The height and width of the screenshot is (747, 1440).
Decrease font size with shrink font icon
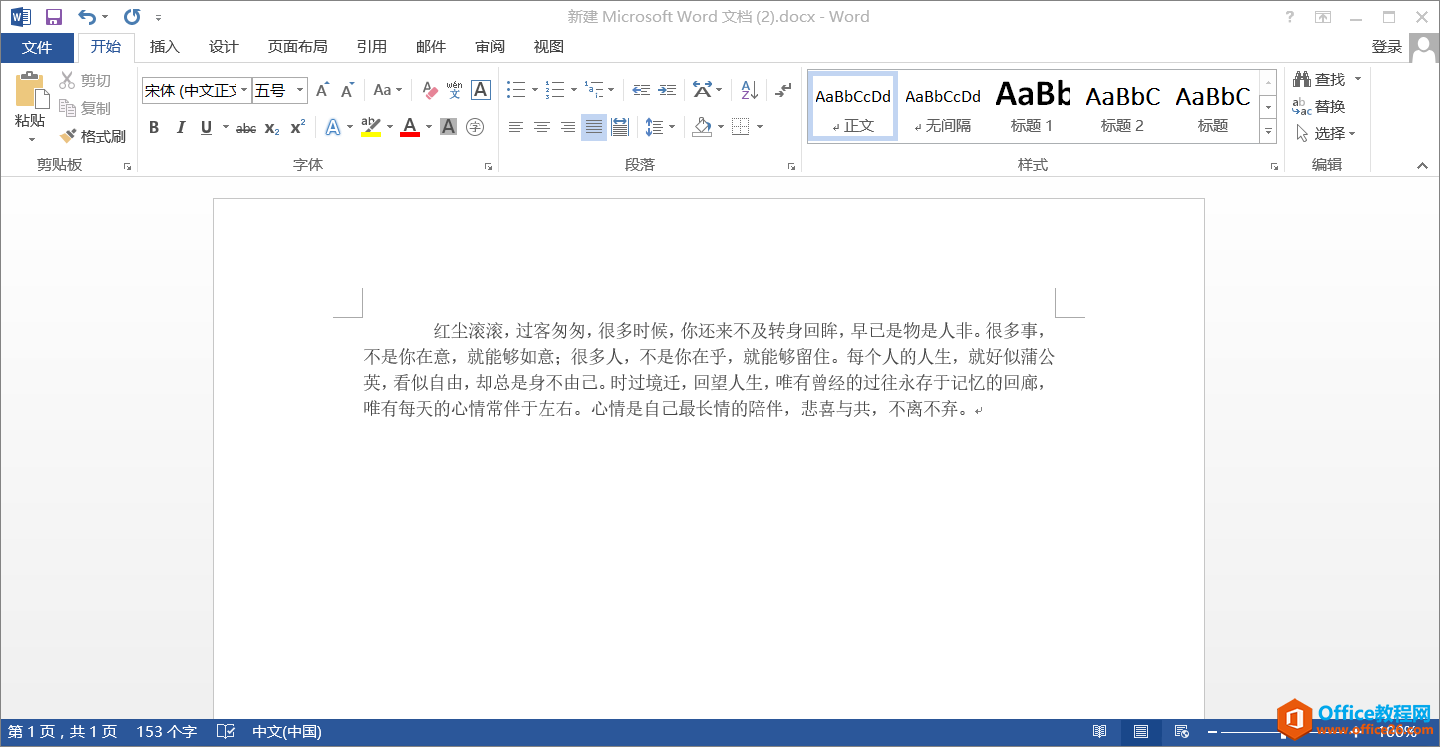coord(347,90)
